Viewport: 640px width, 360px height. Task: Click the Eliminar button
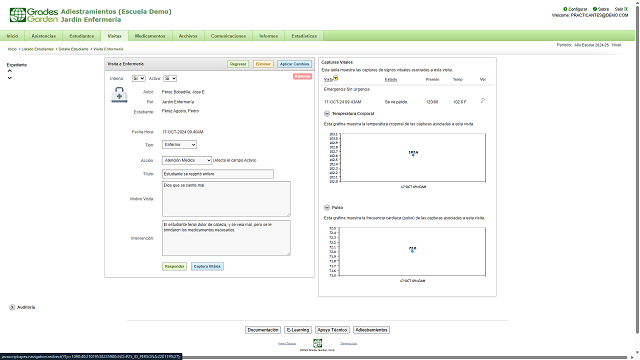pos(263,64)
